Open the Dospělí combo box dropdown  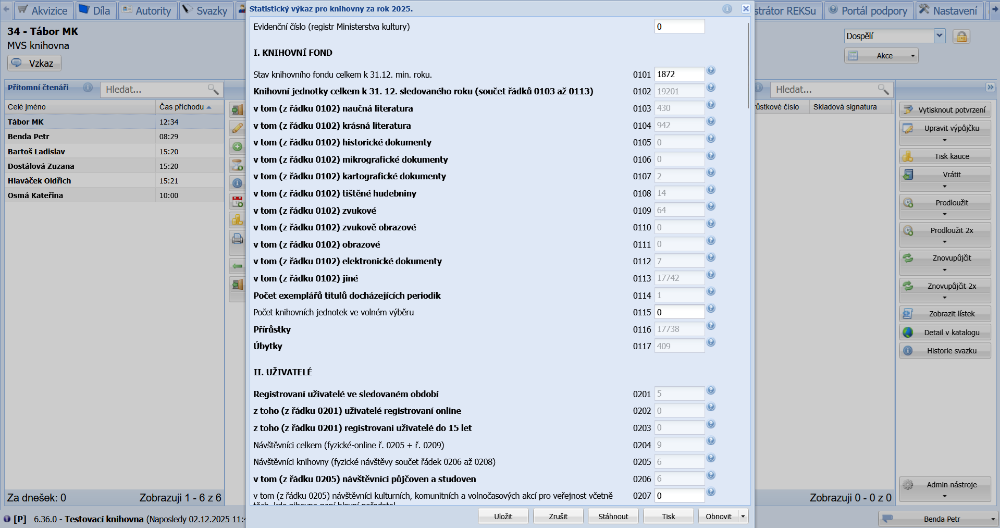click(939, 36)
